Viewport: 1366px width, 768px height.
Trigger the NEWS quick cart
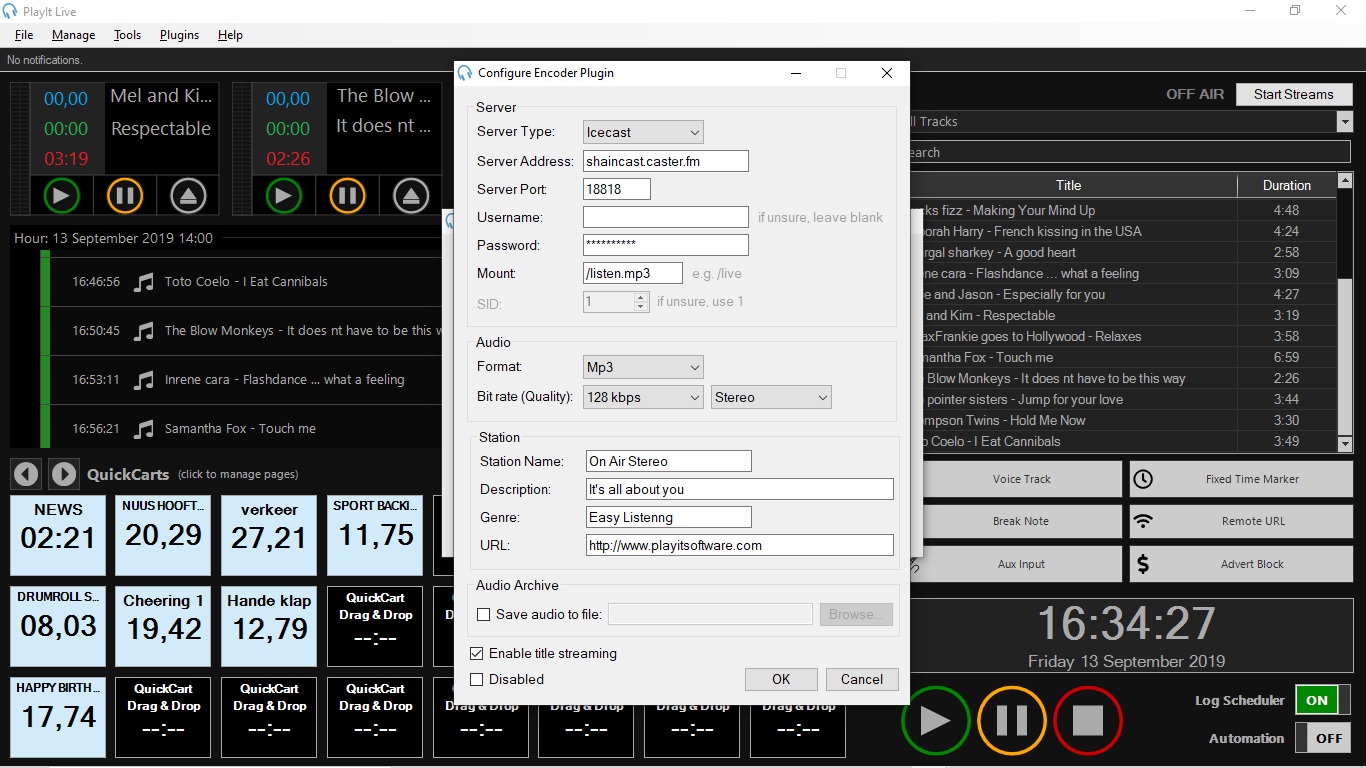[x=58, y=535]
